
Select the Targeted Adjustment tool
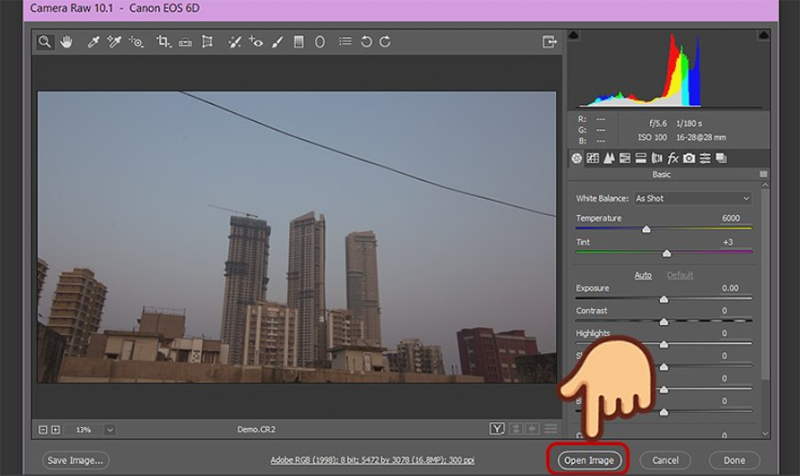click(x=136, y=42)
